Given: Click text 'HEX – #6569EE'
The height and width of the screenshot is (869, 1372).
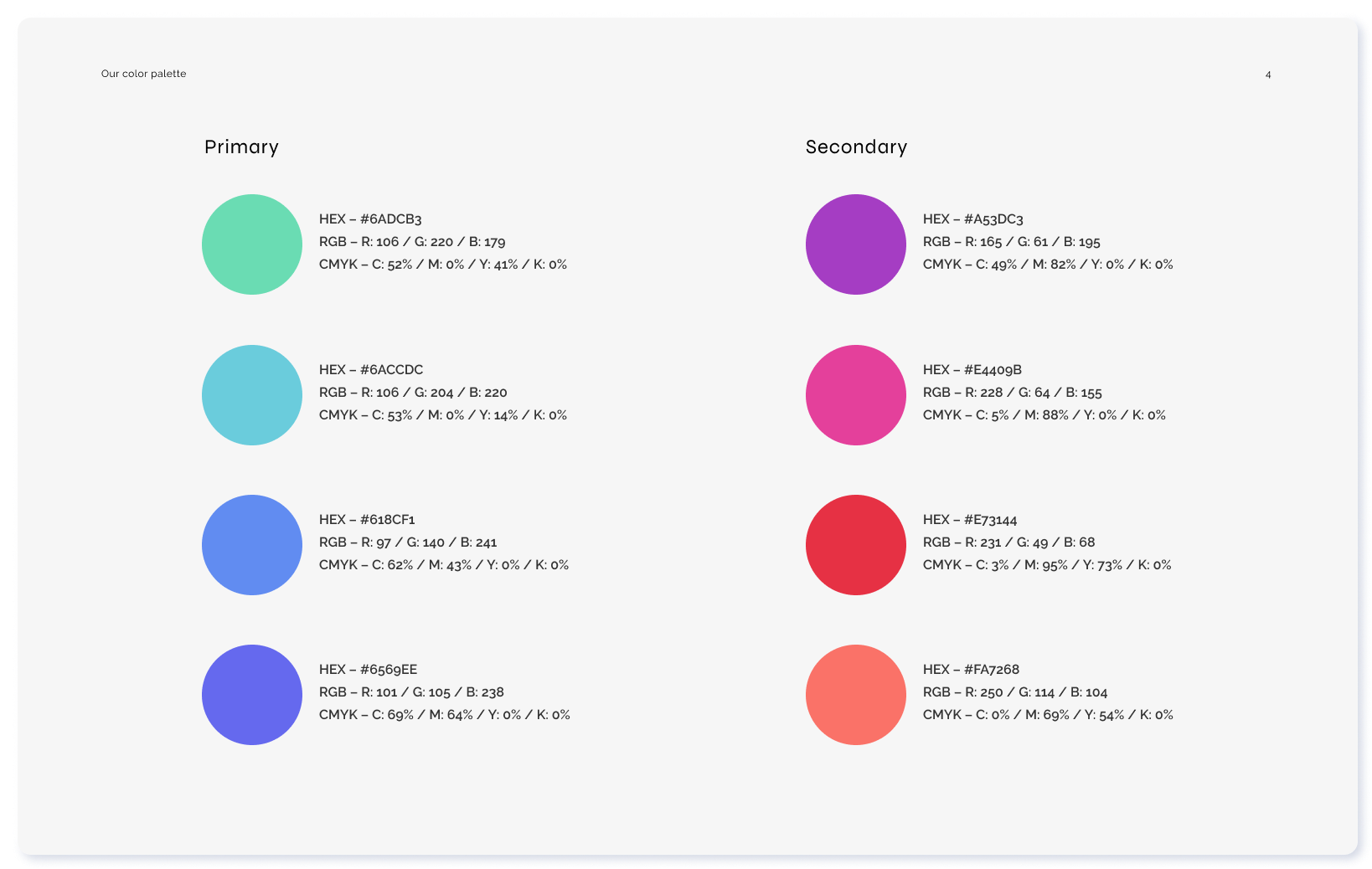Looking at the screenshot, I should pos(369,670).
